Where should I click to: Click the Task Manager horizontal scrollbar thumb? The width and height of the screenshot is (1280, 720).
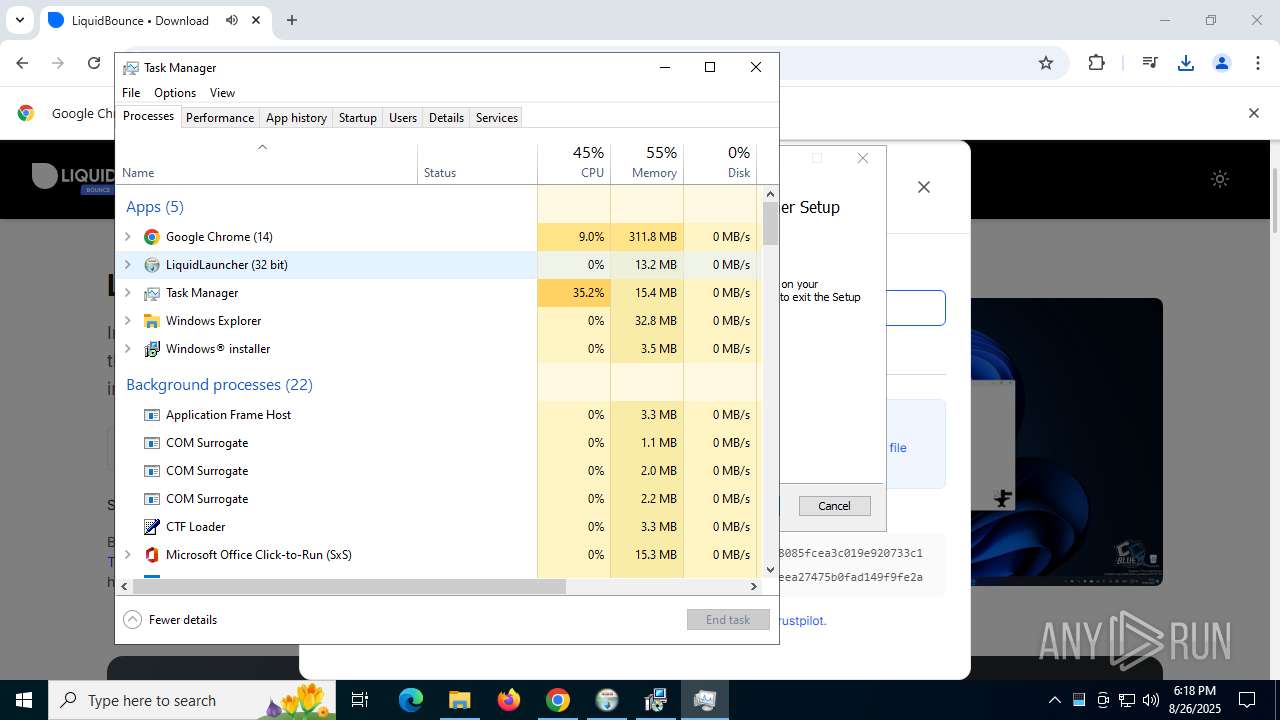[349, 586]
